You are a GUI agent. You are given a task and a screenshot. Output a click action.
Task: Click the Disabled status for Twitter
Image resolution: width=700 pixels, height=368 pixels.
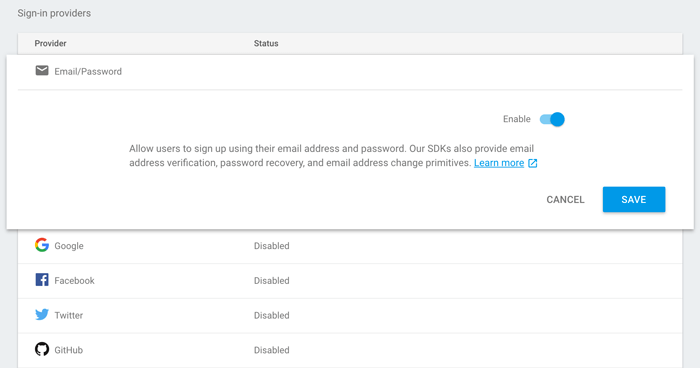pyautogui.click(x=271, y=315)
